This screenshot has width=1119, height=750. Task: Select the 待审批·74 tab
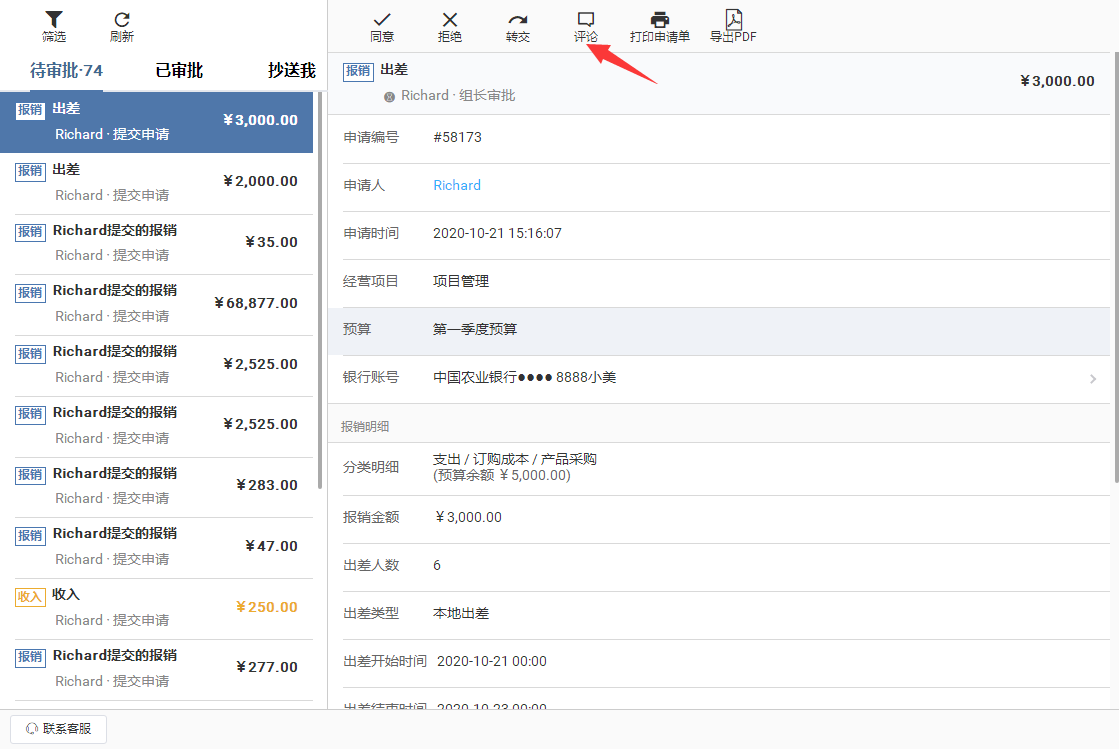pyautogui.click(x=66, y=70)
